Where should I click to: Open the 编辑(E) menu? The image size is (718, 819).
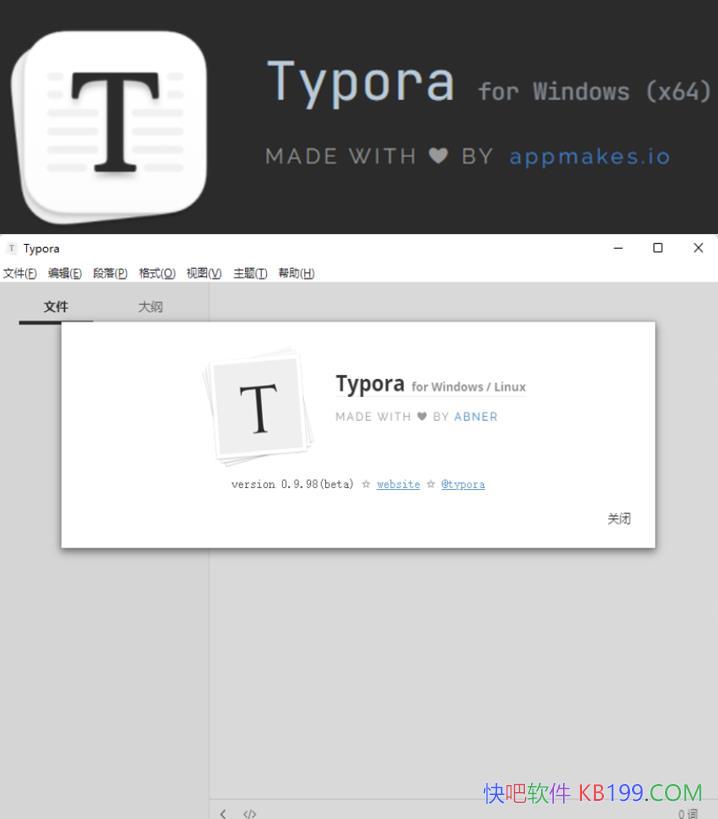click(64, 273)
